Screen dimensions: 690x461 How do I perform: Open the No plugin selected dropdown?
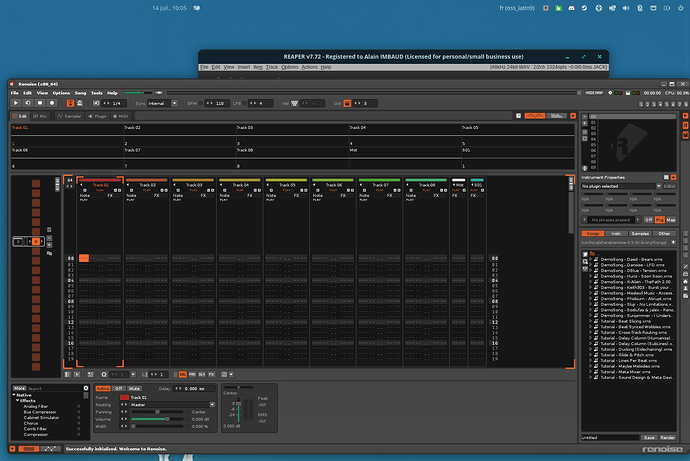coord(621,186)
